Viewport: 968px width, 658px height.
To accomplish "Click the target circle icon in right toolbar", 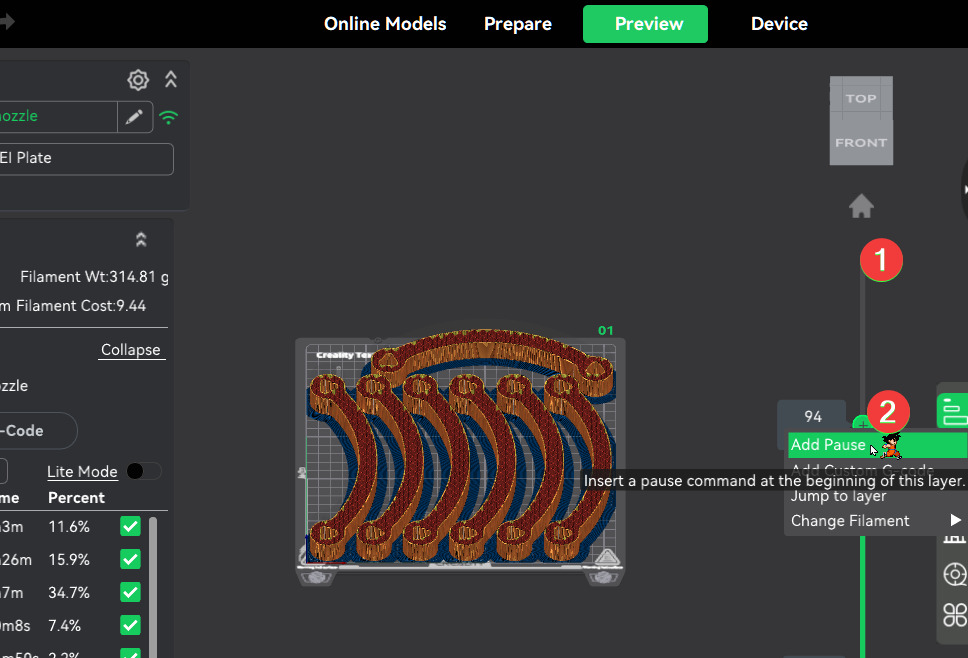I will point(955,574).
